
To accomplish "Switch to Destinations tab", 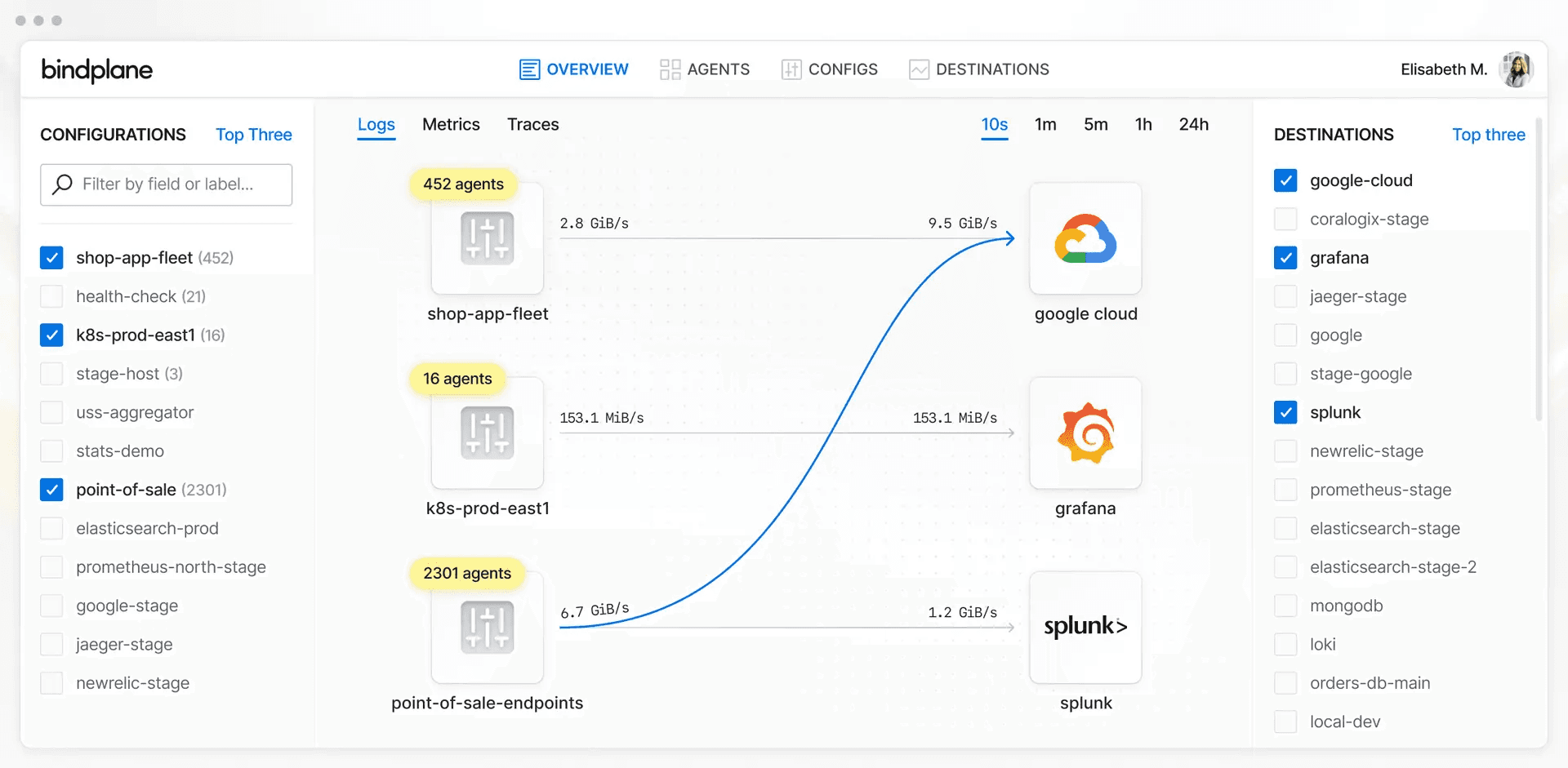I will (978, 69).
